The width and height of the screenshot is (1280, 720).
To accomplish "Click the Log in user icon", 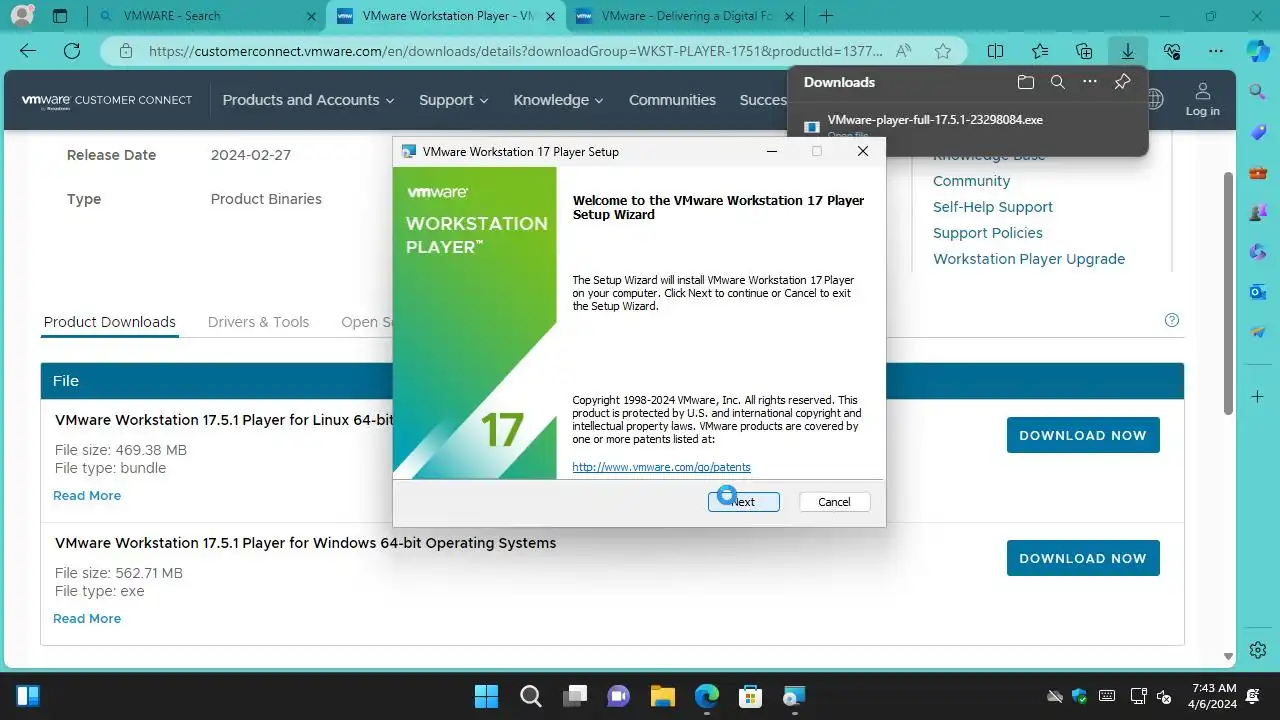I will click(1202, 99).
